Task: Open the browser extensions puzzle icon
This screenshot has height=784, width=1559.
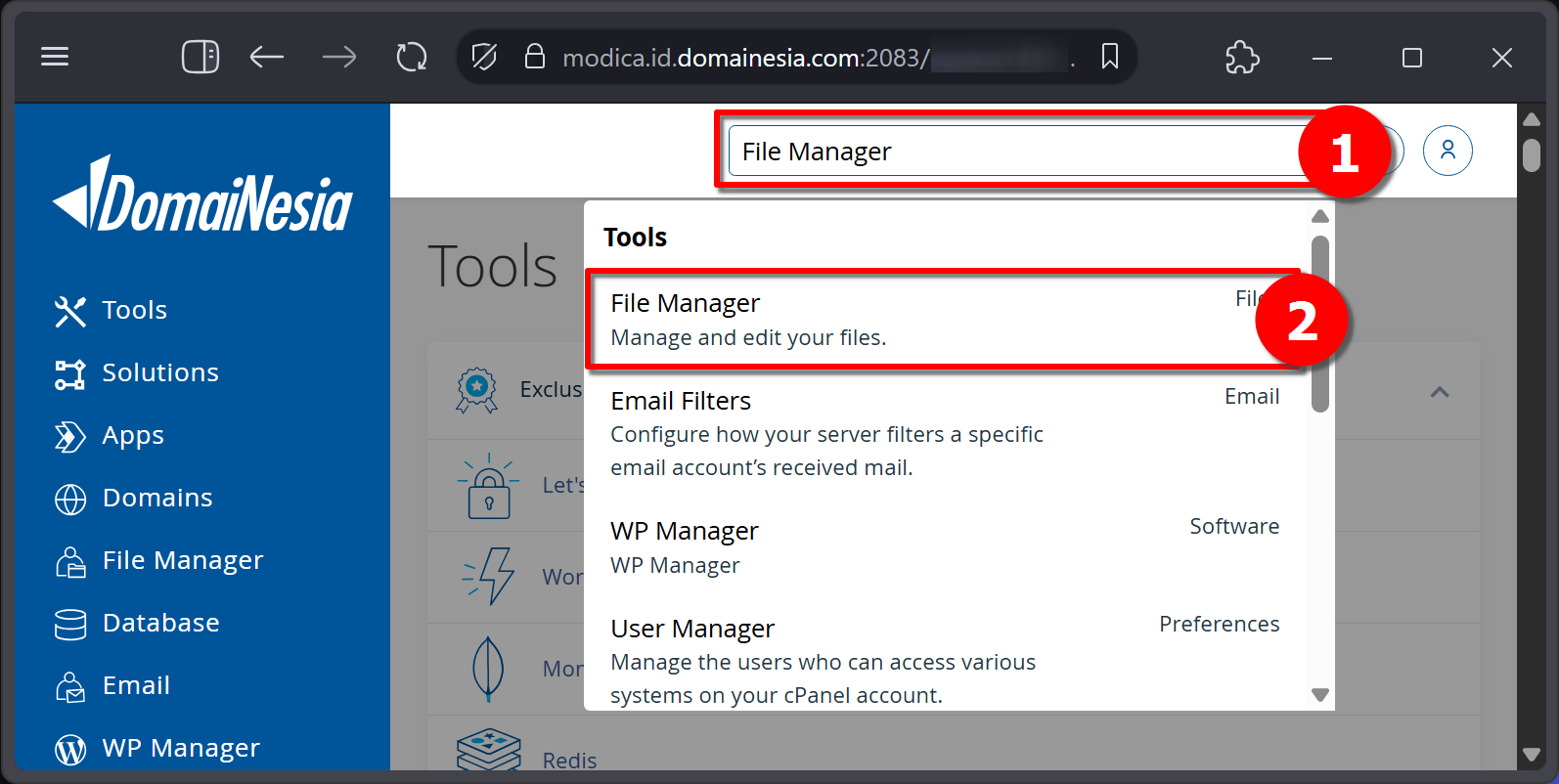Action: [1242, 57]
